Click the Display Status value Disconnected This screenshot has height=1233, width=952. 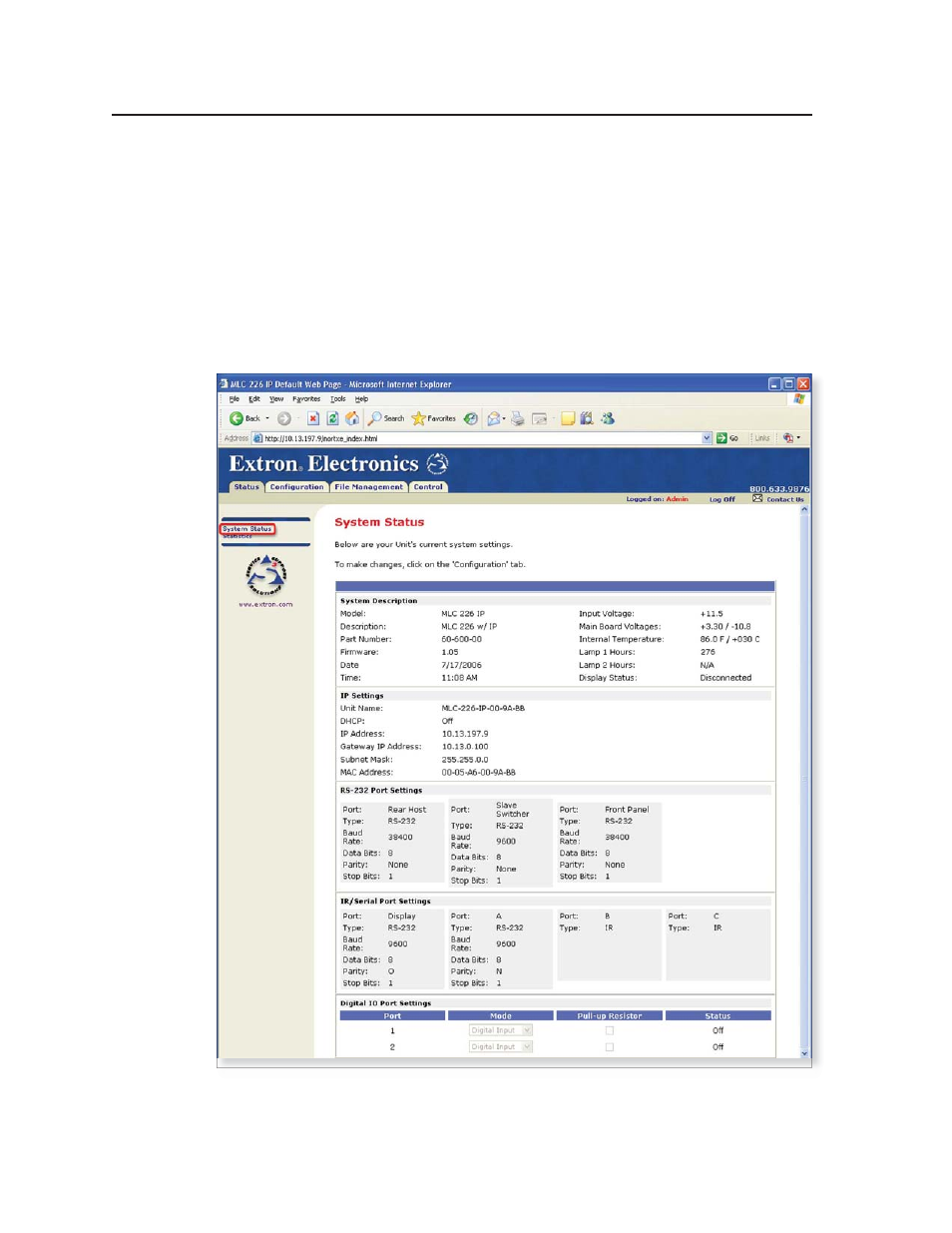[x=725, y=678]
